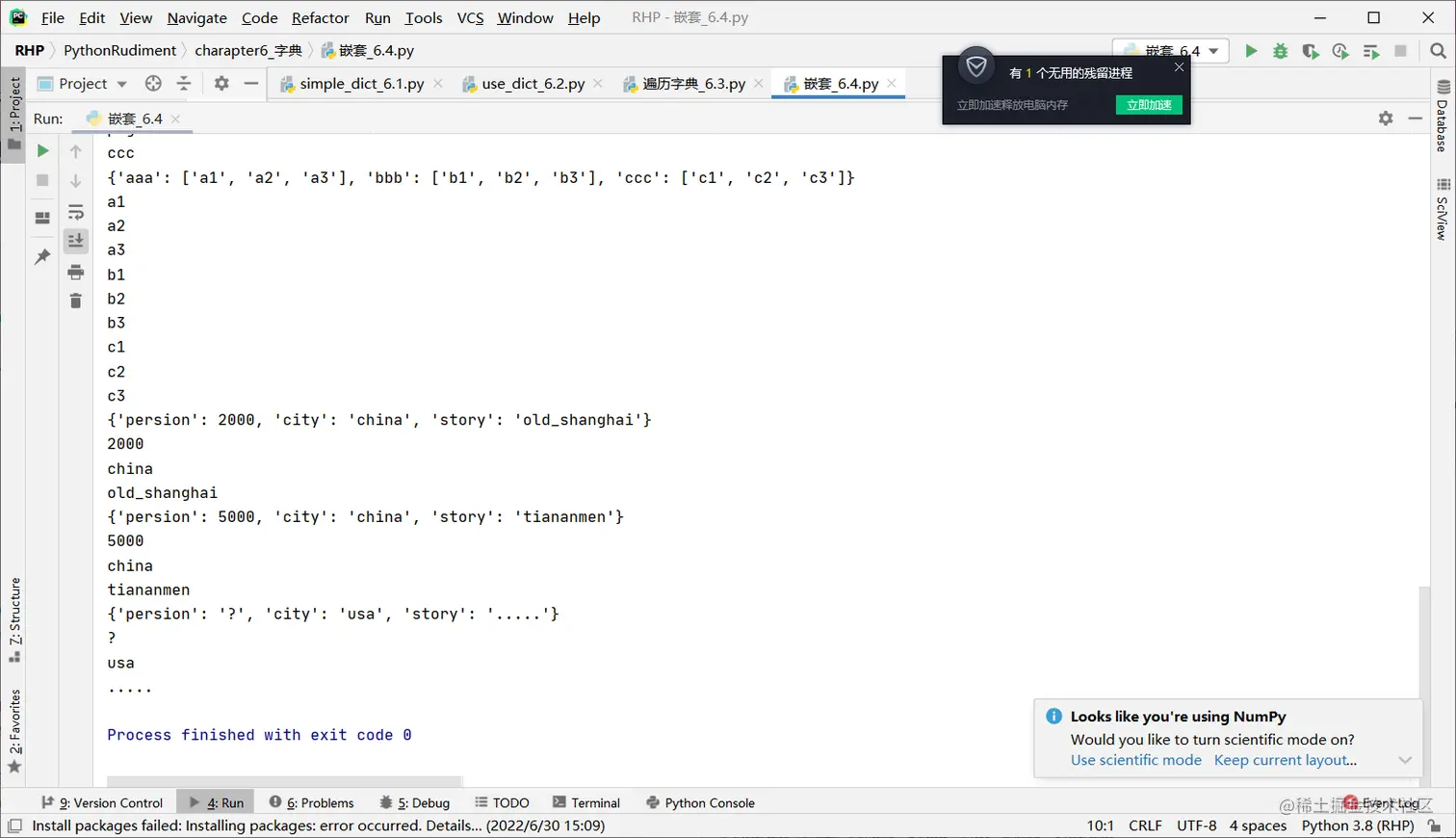Close the use_dict_6.2.py tab
The width and height of the screenshot is (1456, 838).
598,84
